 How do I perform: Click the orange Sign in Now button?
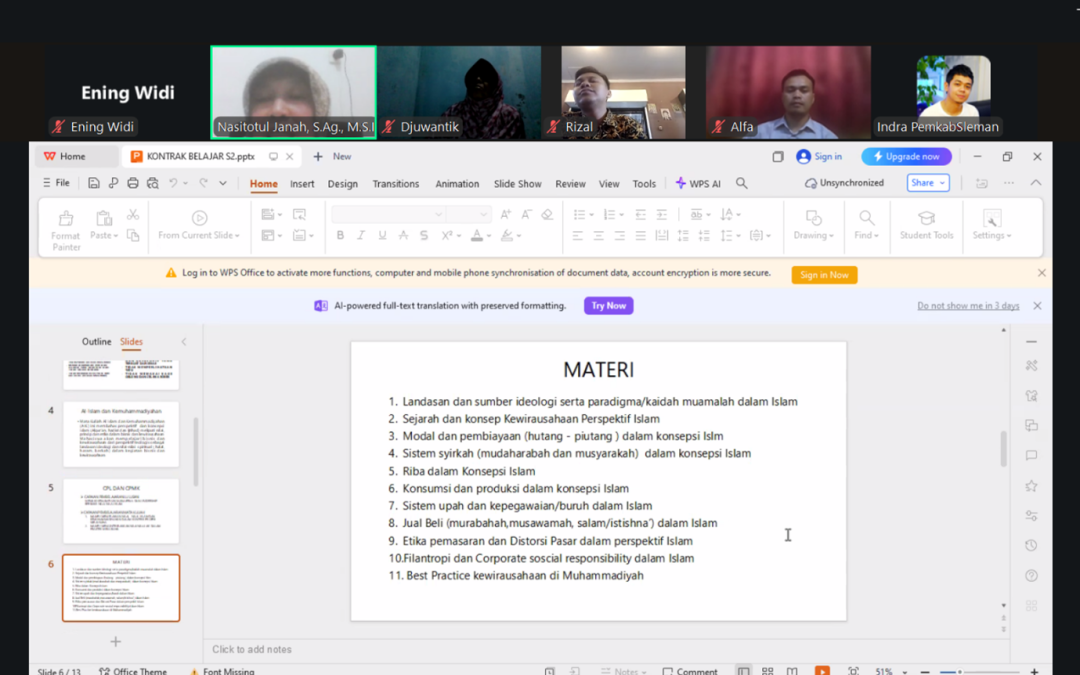pyautogui.click(x=824, y=275)
